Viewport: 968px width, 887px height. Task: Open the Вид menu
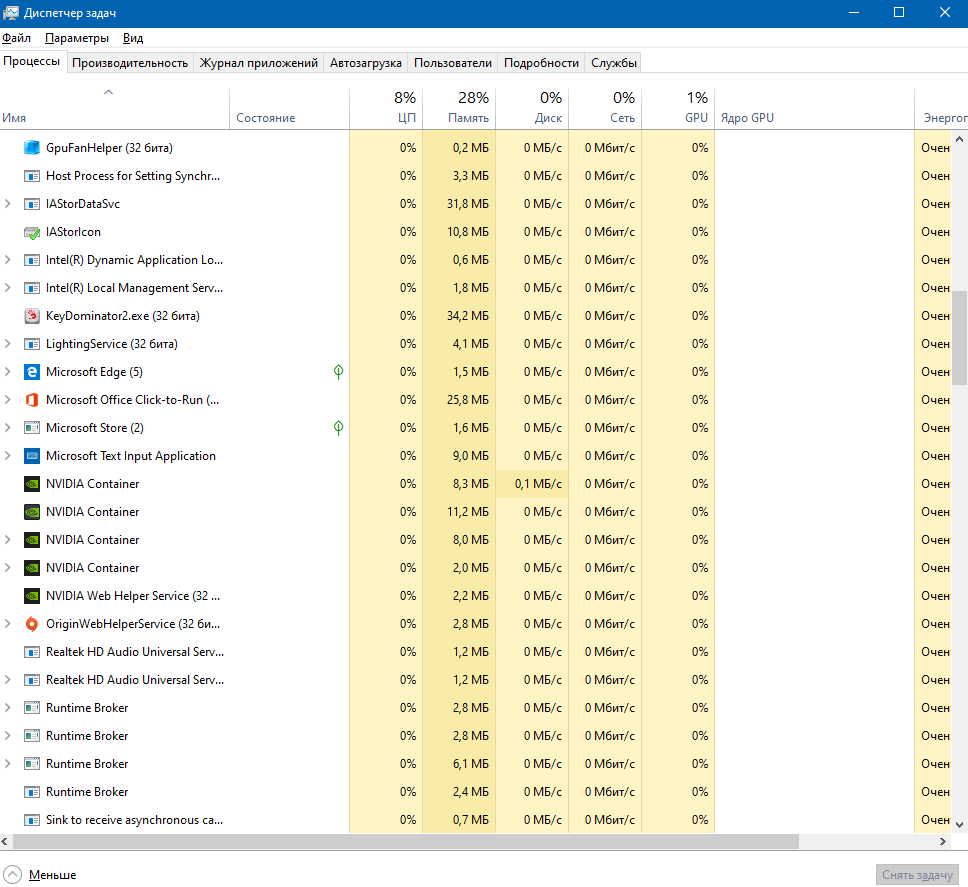tap(133, 38)
